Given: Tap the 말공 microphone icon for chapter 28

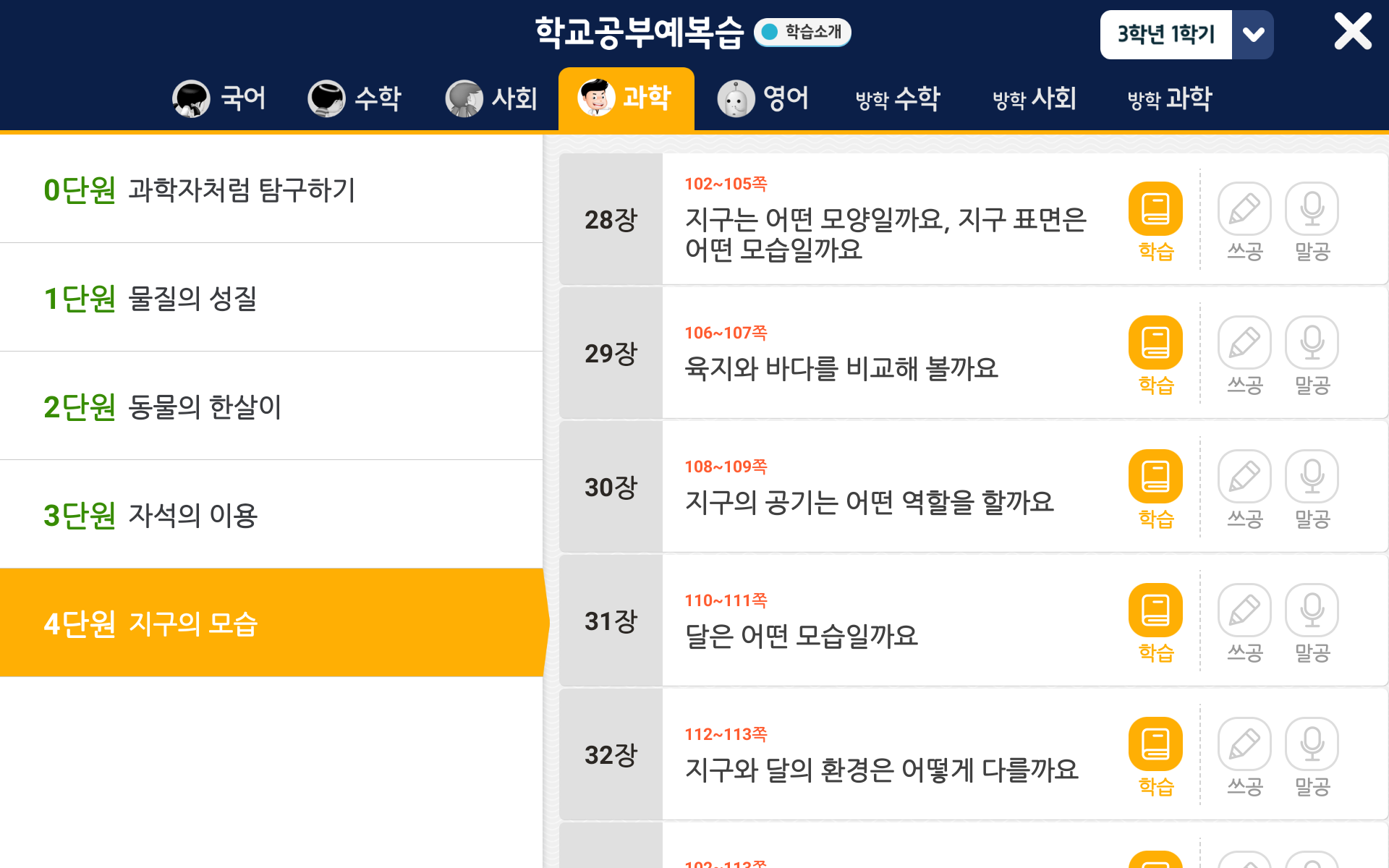Looking at the screenshot, I should coord(1312,209).
